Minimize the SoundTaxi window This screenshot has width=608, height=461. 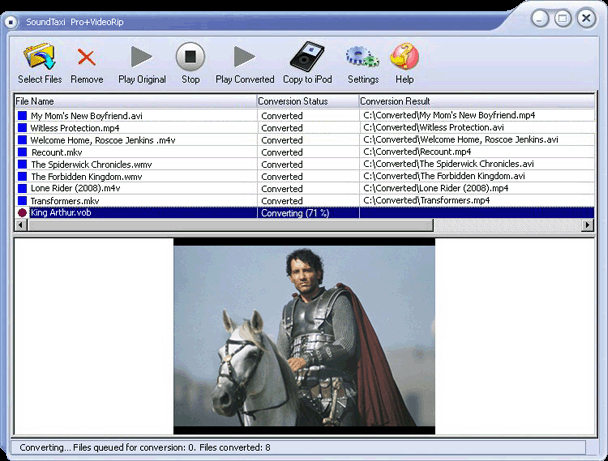pos(540,18)
